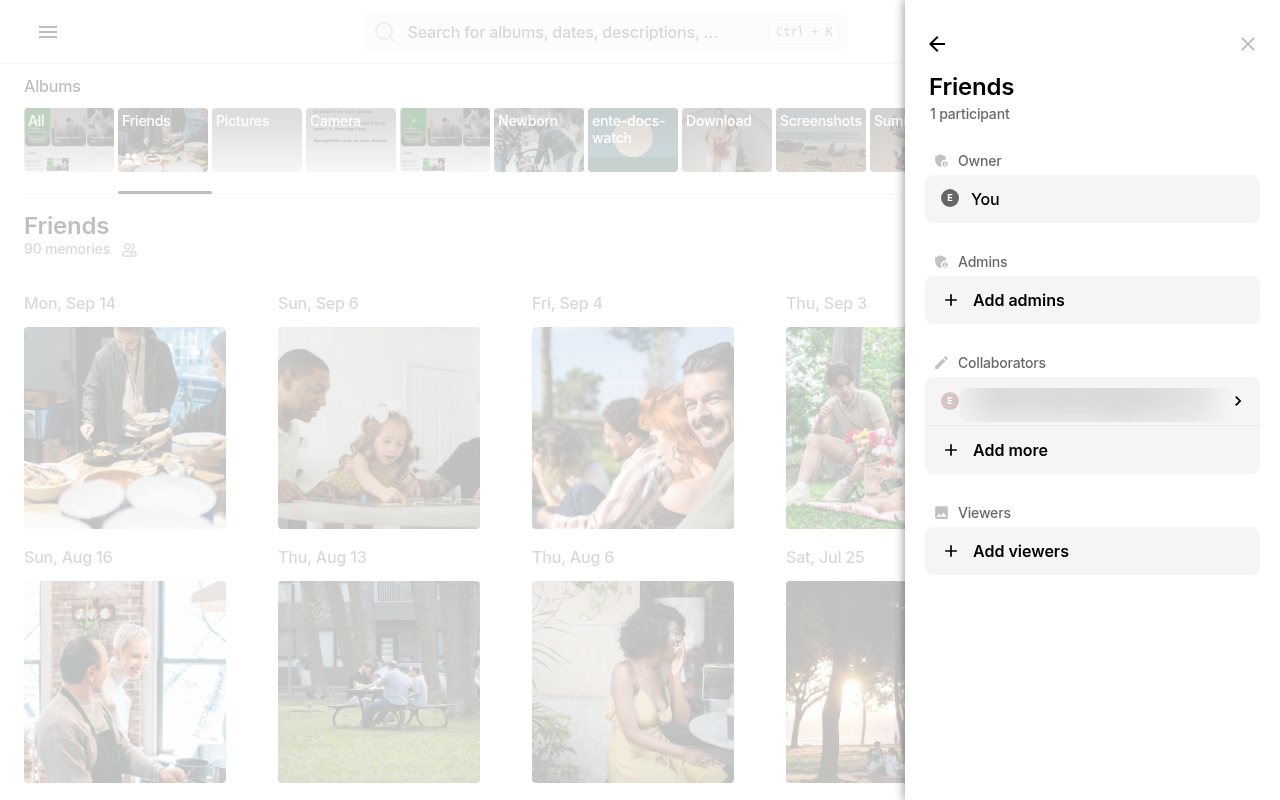The image size is (1280, 800).
Task: Open the Sun, Aug 16 photo
Action: [125, 682]
